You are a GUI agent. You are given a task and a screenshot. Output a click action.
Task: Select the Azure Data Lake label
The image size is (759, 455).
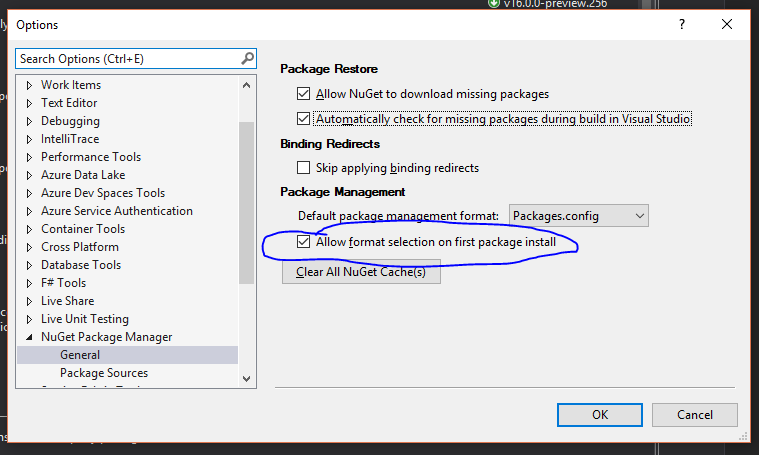[x=83, y=175]
